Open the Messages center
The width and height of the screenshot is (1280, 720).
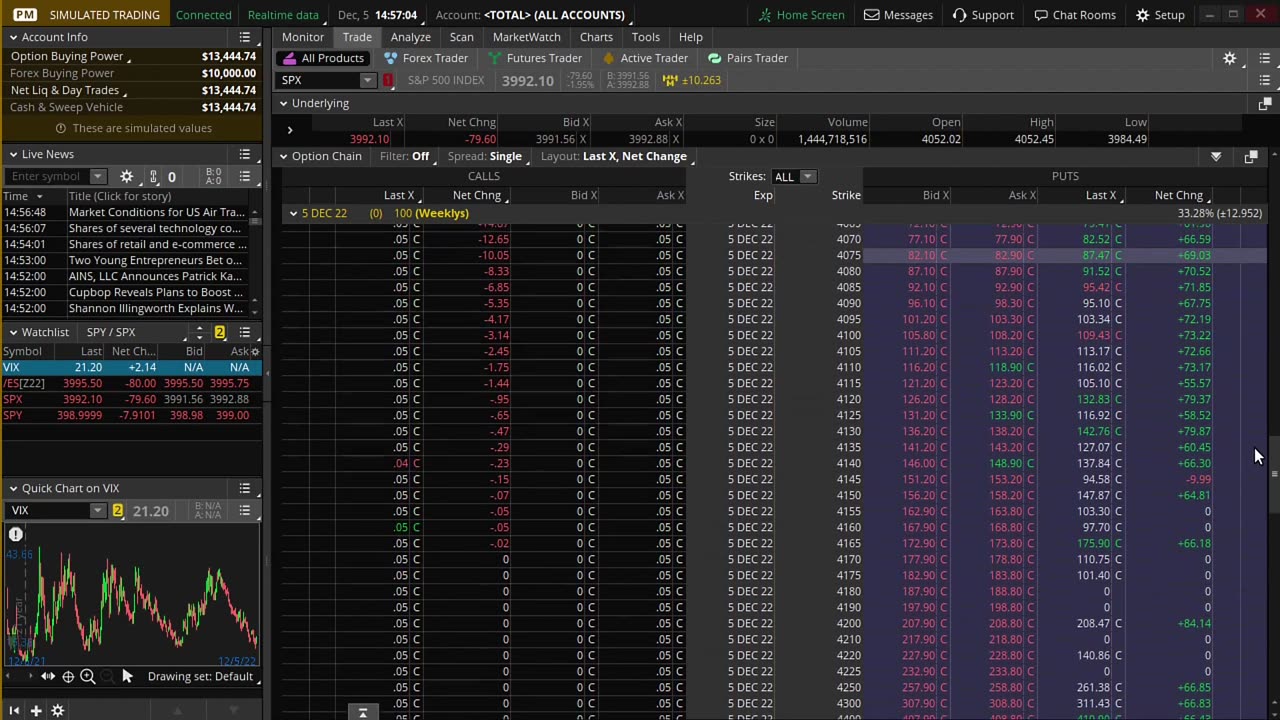click(x=898, y=15)
